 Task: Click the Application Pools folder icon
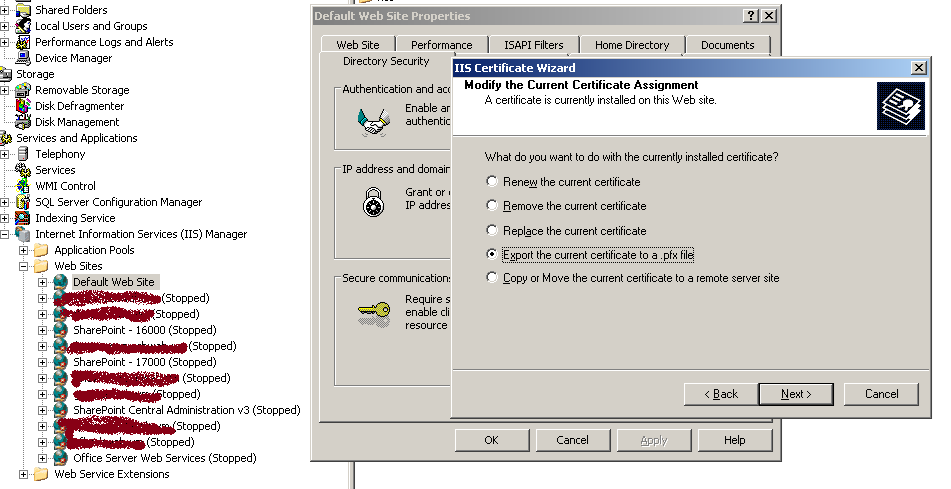coord(41,250)
